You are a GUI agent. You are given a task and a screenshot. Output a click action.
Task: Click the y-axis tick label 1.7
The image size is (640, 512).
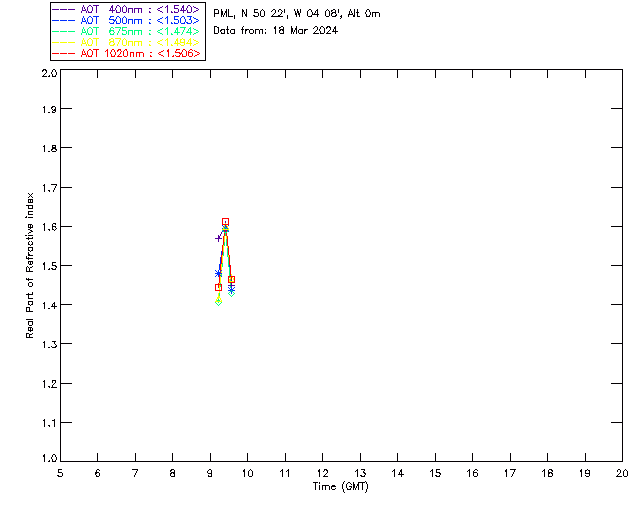[x=49, y=188]
